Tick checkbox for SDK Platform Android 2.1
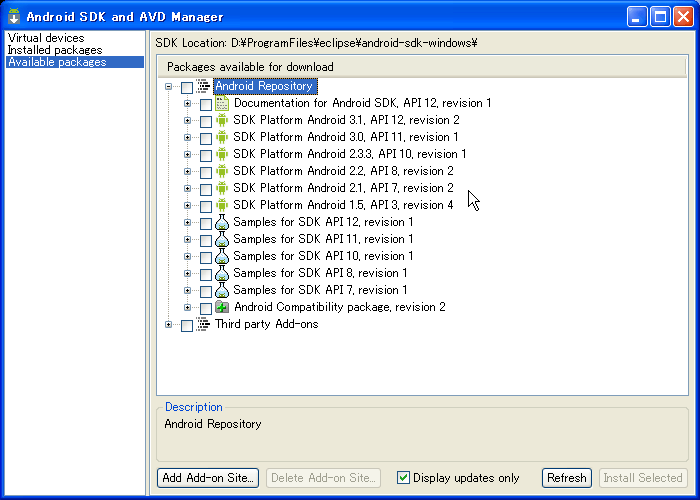Image resolution: width=700 pixels, height=500 pixels. [205, 189]
